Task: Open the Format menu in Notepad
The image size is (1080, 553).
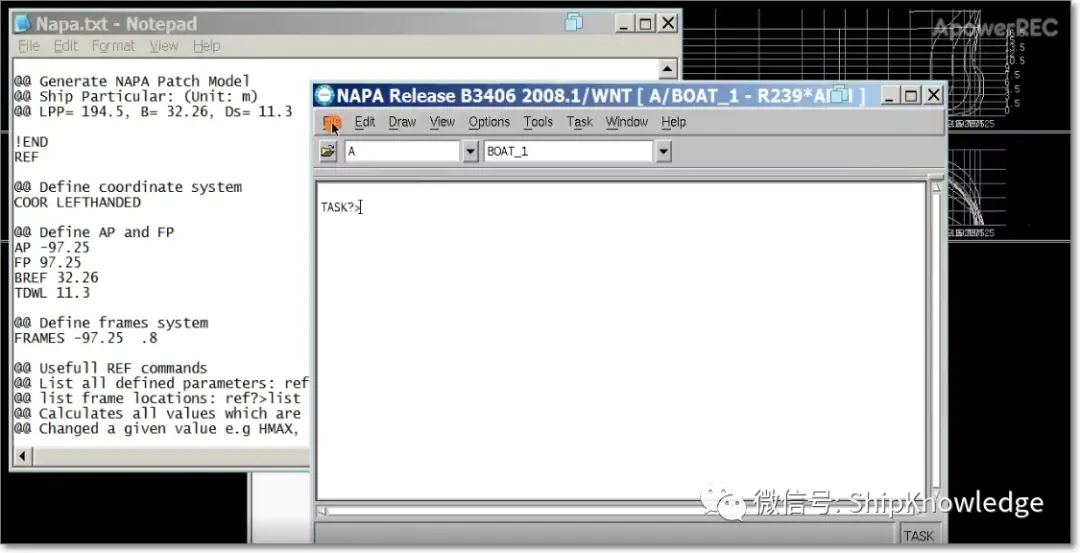Action: [114, 46]
